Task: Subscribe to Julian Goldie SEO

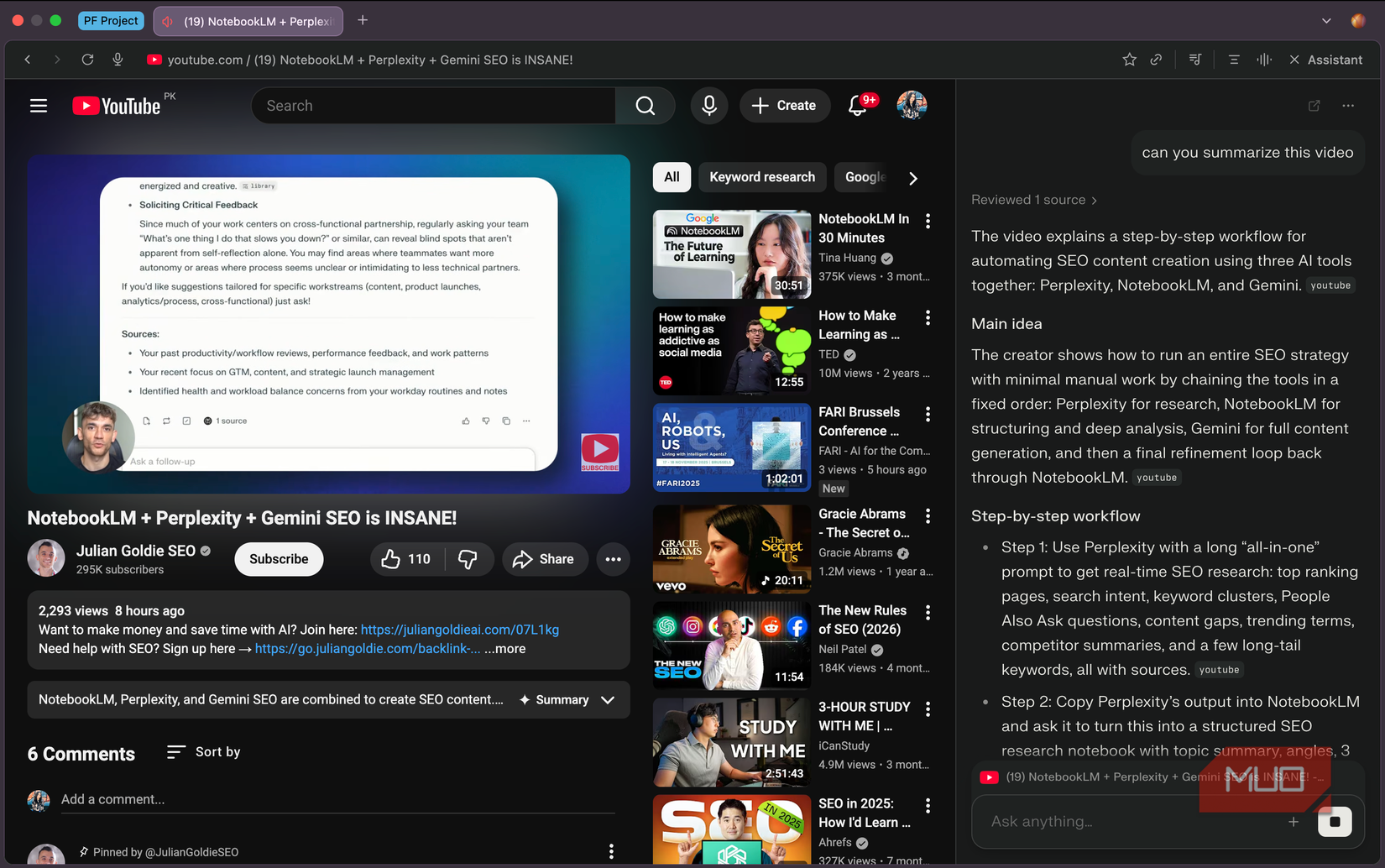Action: point(278,558)
